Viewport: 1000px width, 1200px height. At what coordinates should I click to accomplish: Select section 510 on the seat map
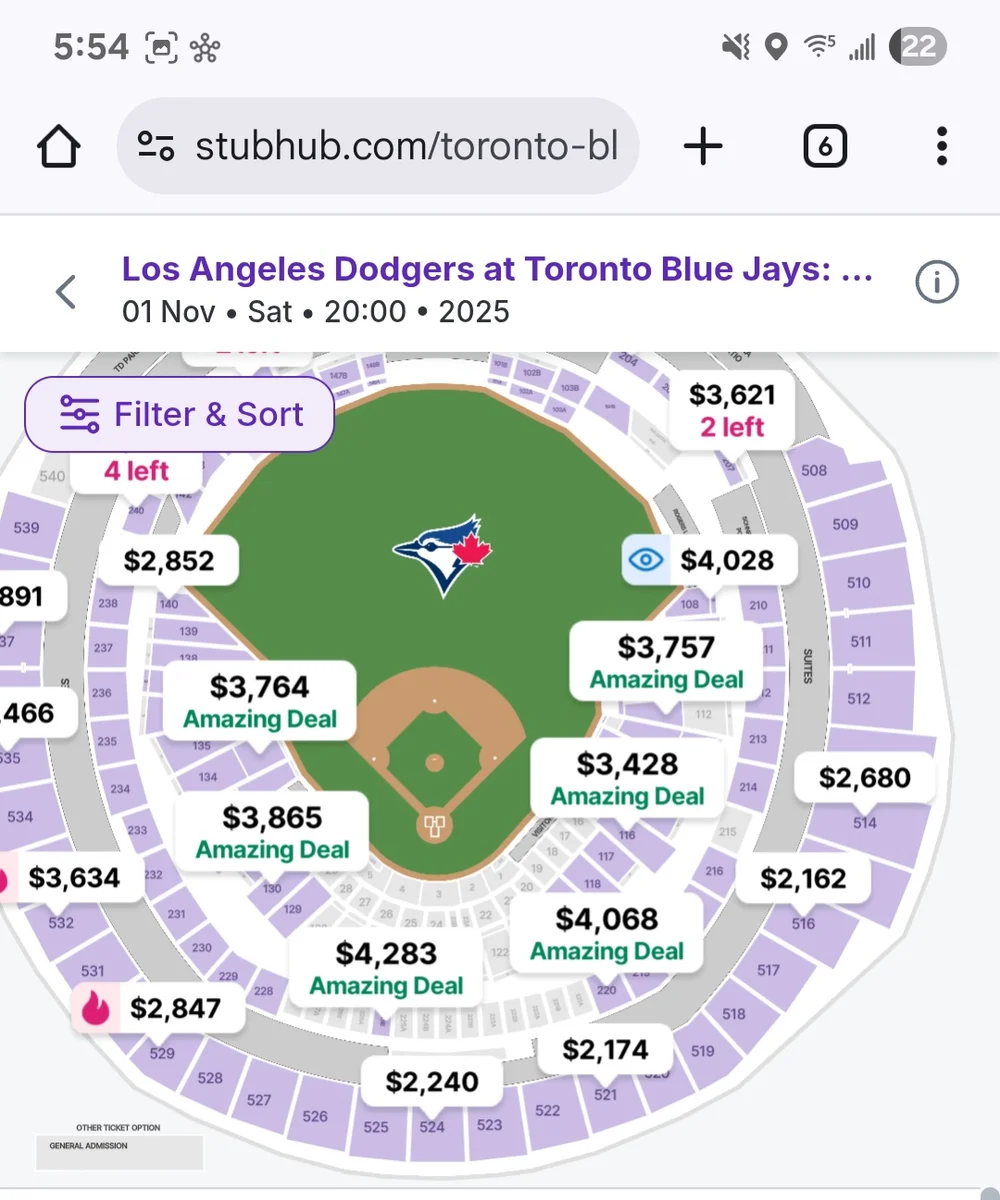point(858,582)
